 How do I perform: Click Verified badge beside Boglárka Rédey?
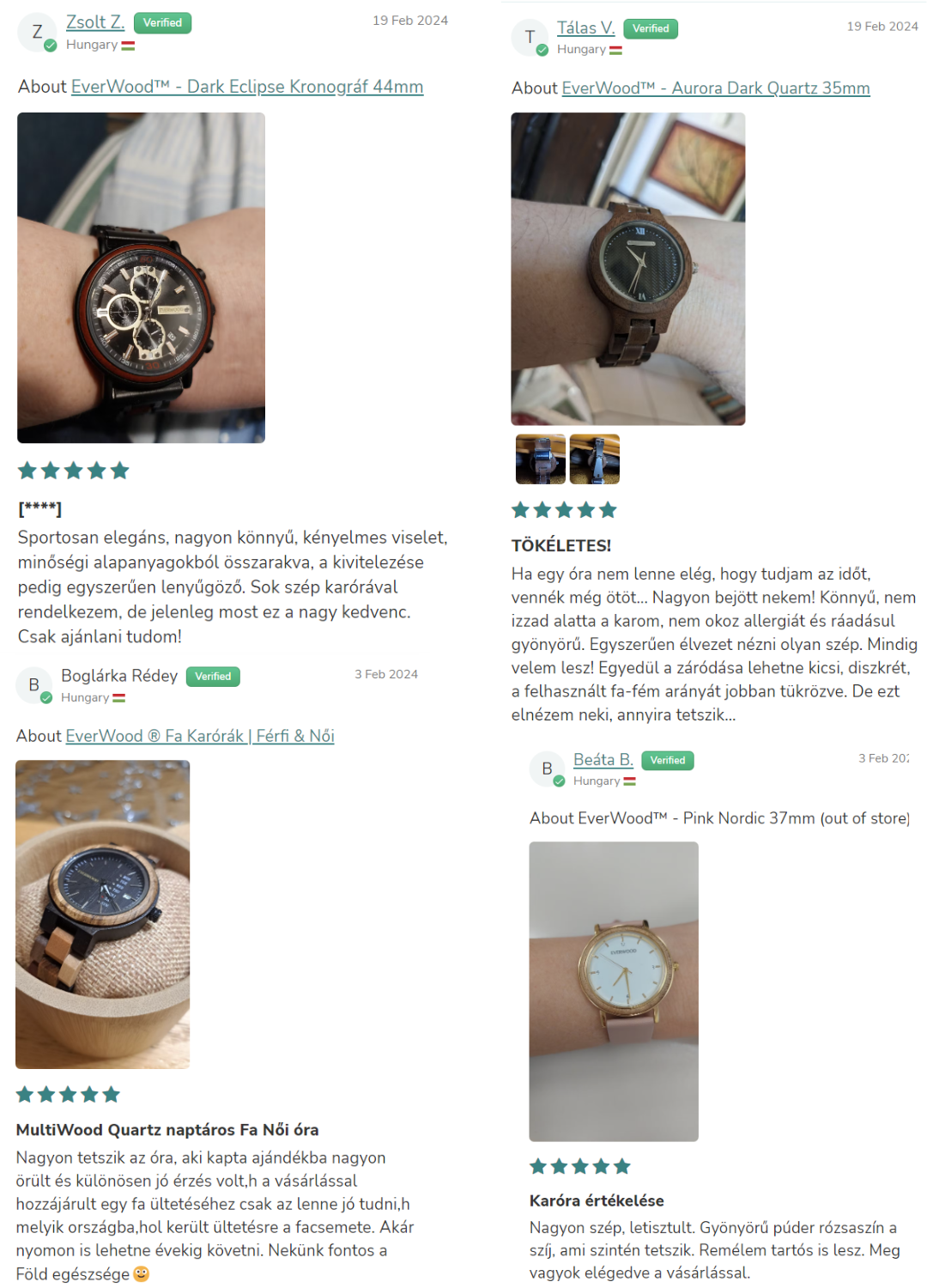pos(213,677)
